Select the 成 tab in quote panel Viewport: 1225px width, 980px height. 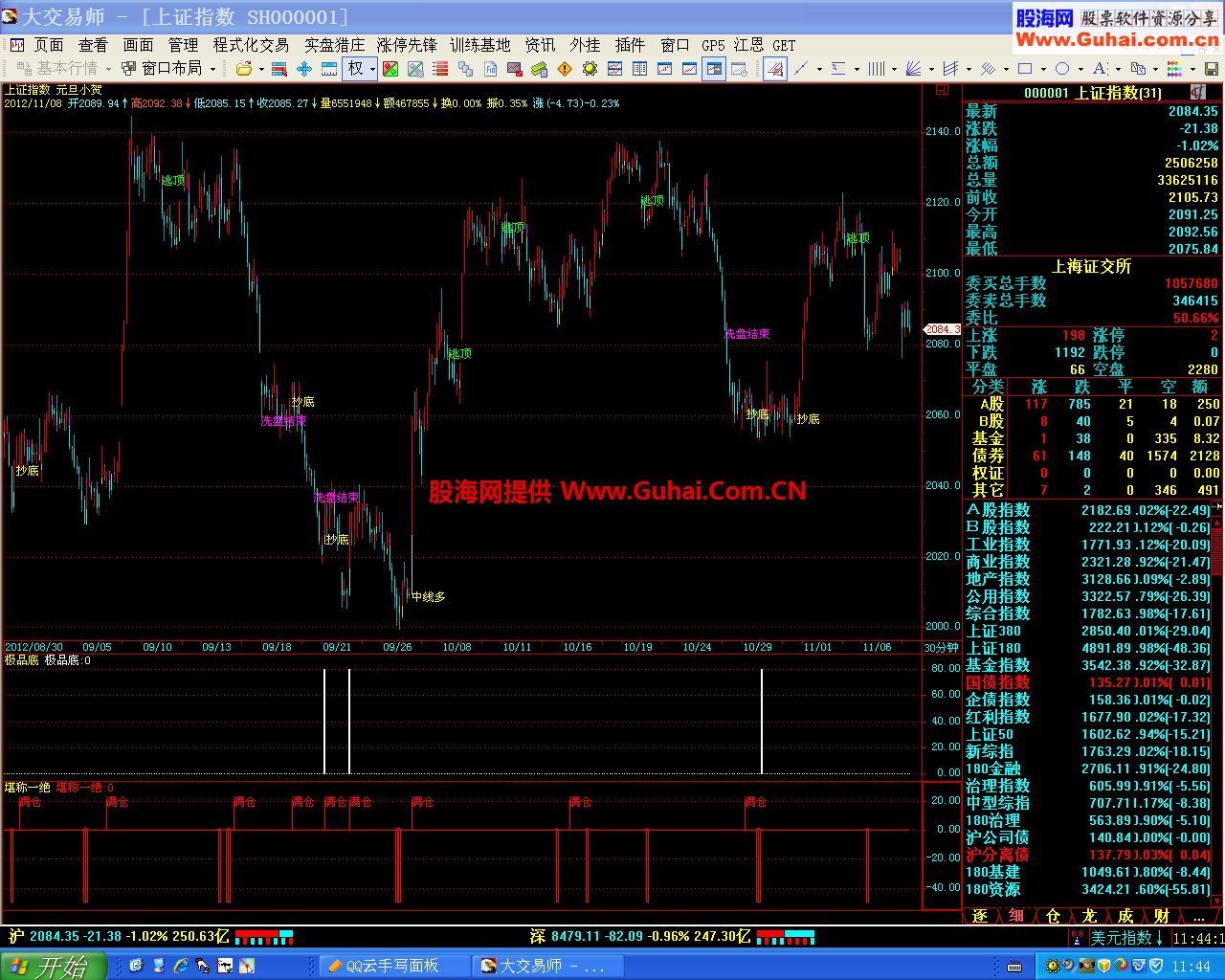(x=1125, y=916)
